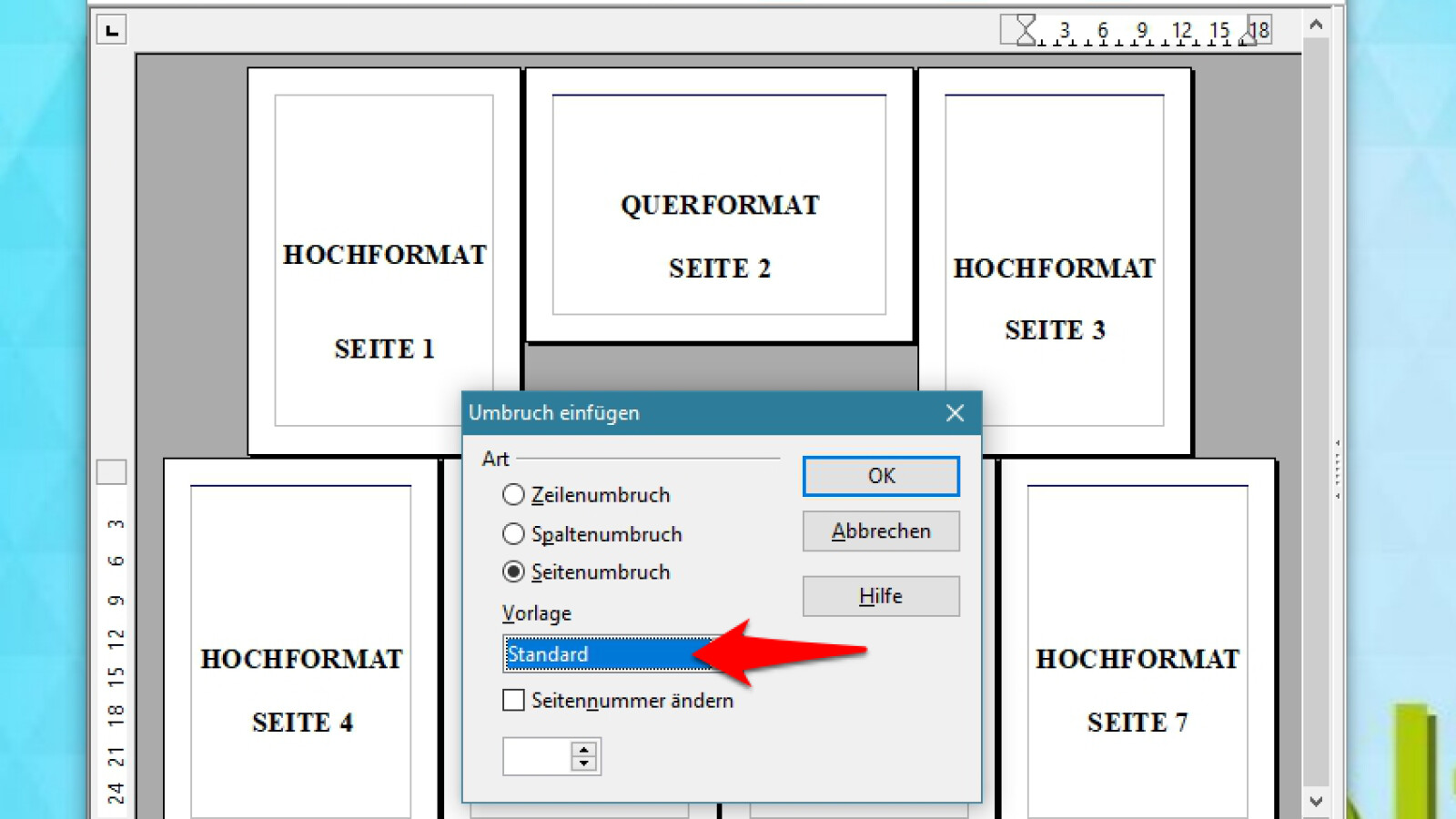Close the Umbruch einfügen dialog
The height and width of the screenshot is (819, 1456).
coord(955,413)
